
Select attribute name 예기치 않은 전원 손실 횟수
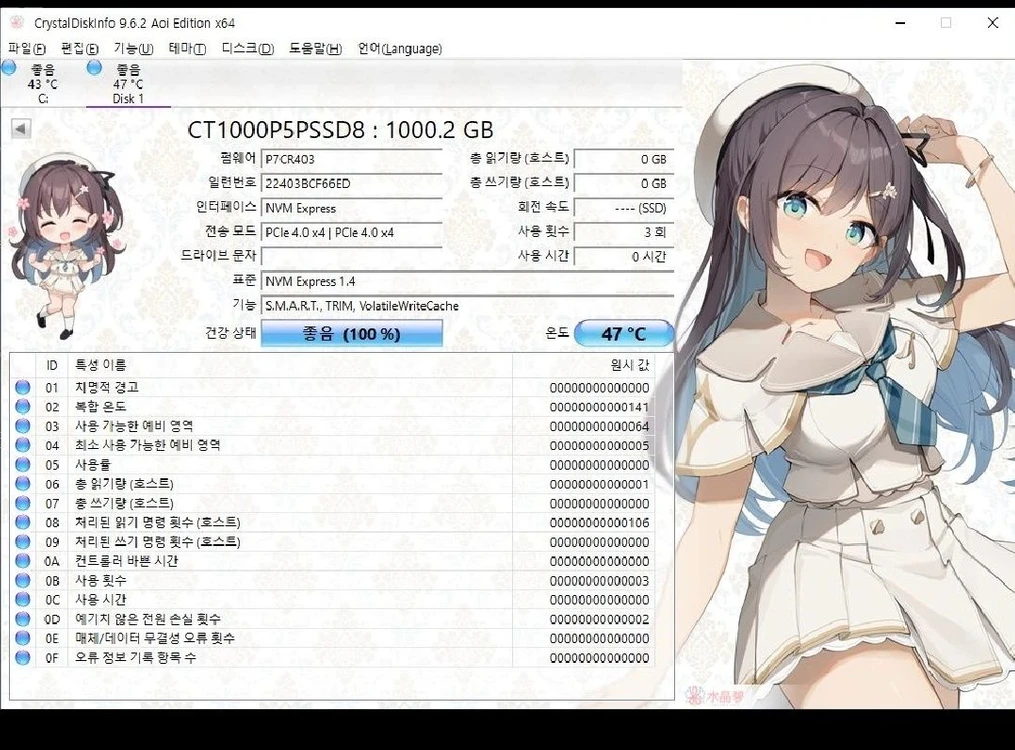[x=148, y=619]
